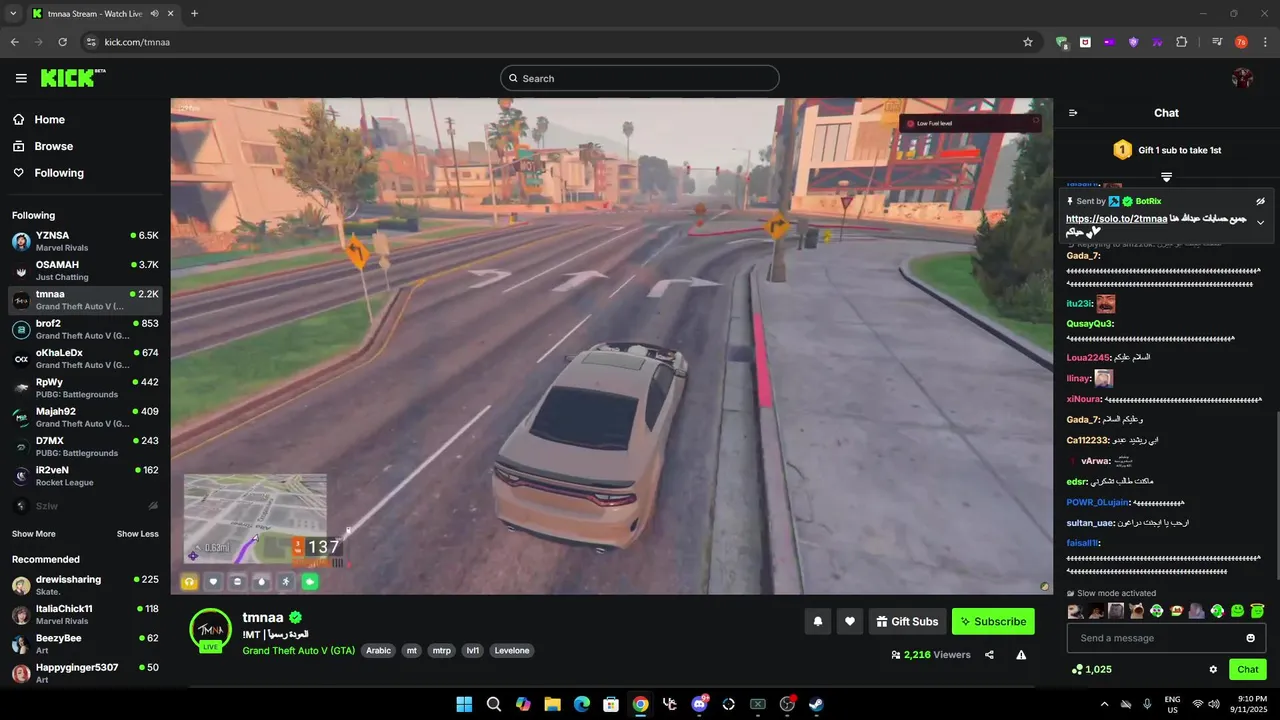Viewport: 1280px width, 720px height.
Task: Open emoji picker in message box
Action: (x=1250, y=638)
